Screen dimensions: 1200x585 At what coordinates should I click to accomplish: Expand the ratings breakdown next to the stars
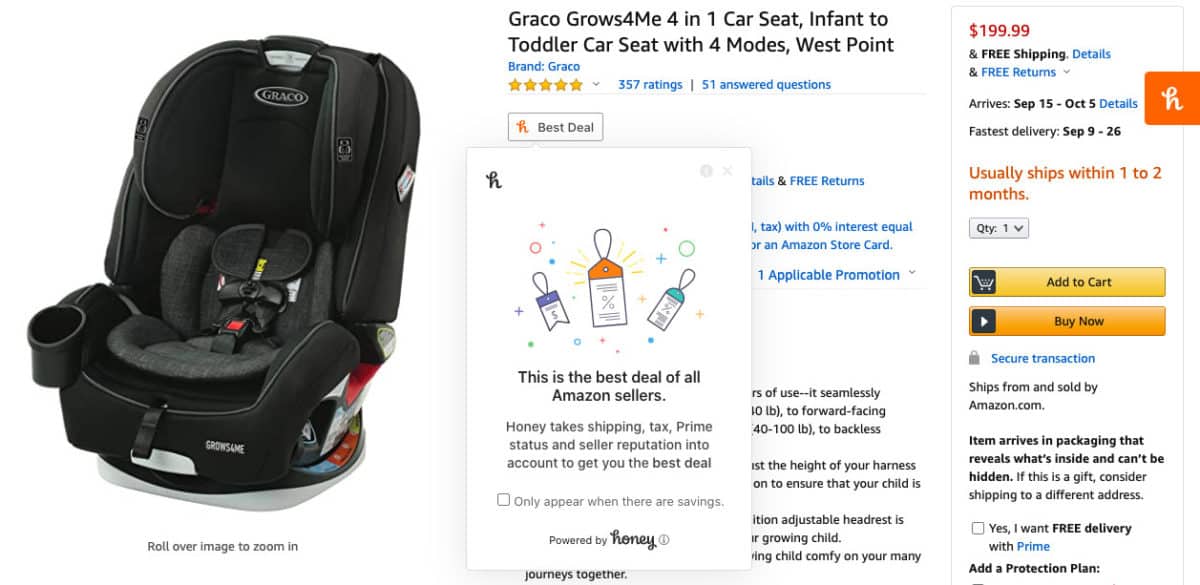(x=595, y=85)
